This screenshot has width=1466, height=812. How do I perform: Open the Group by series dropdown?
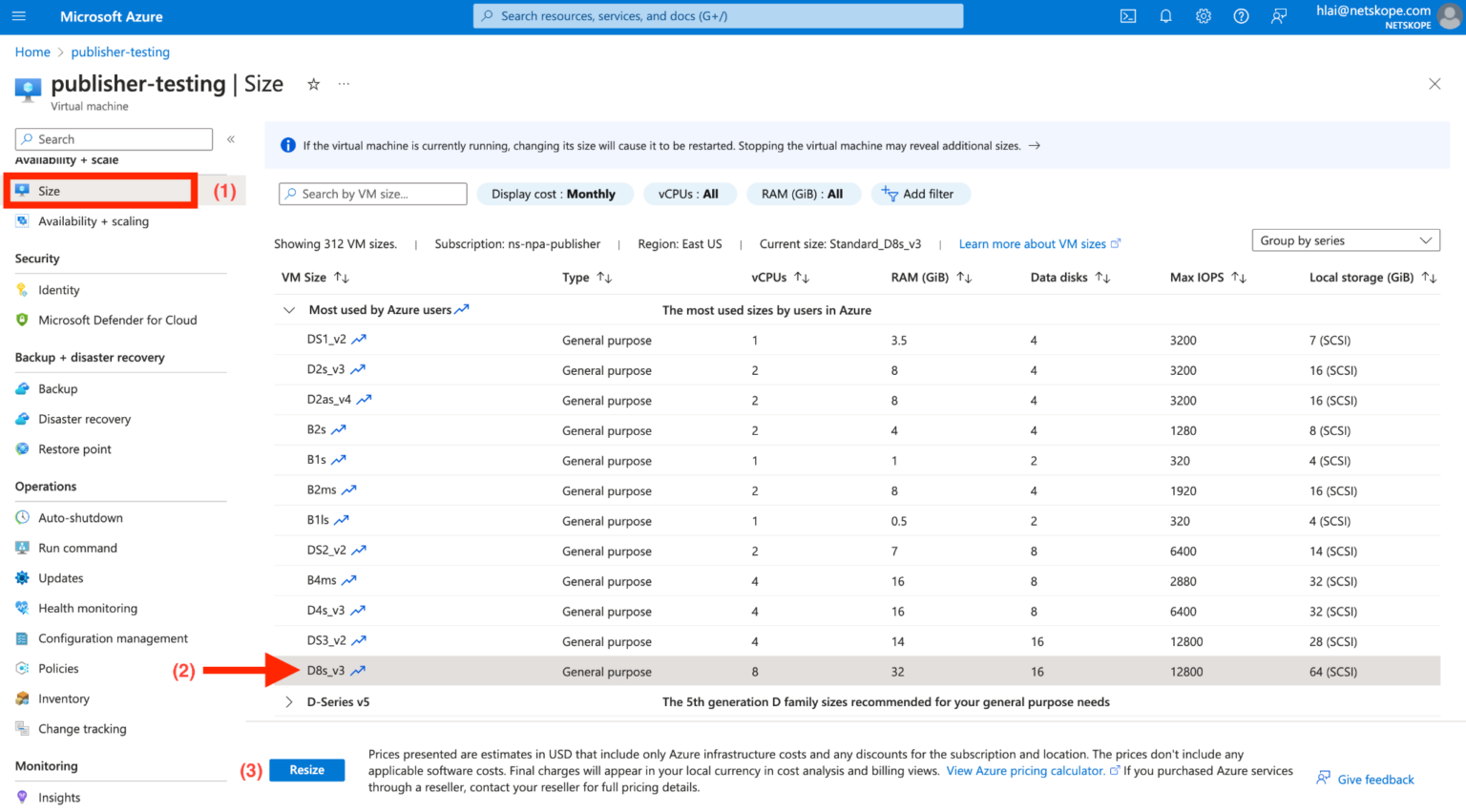[1345, 239]
